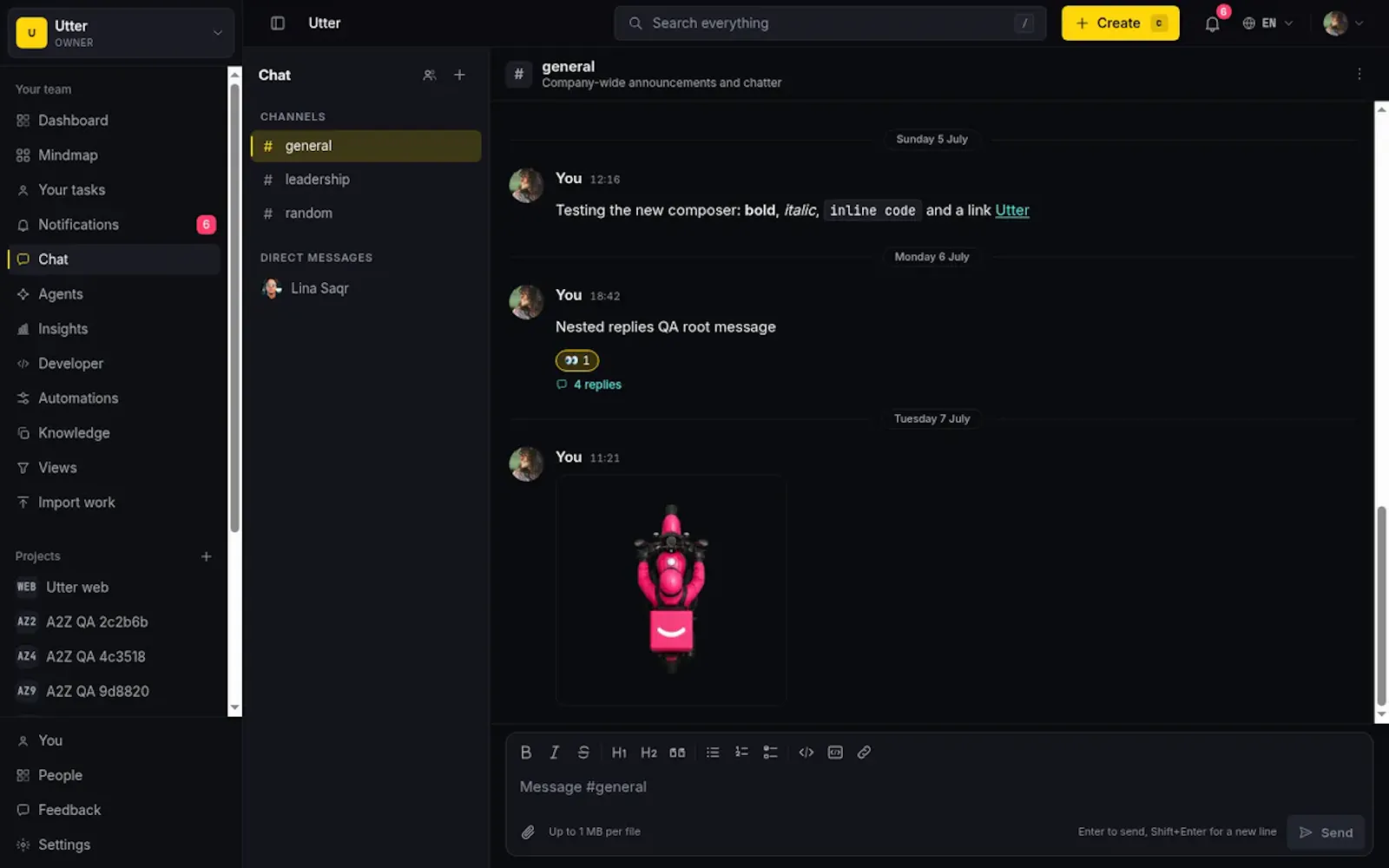
Task: Click the Send message button
Action: click(x=1326, y=832)
